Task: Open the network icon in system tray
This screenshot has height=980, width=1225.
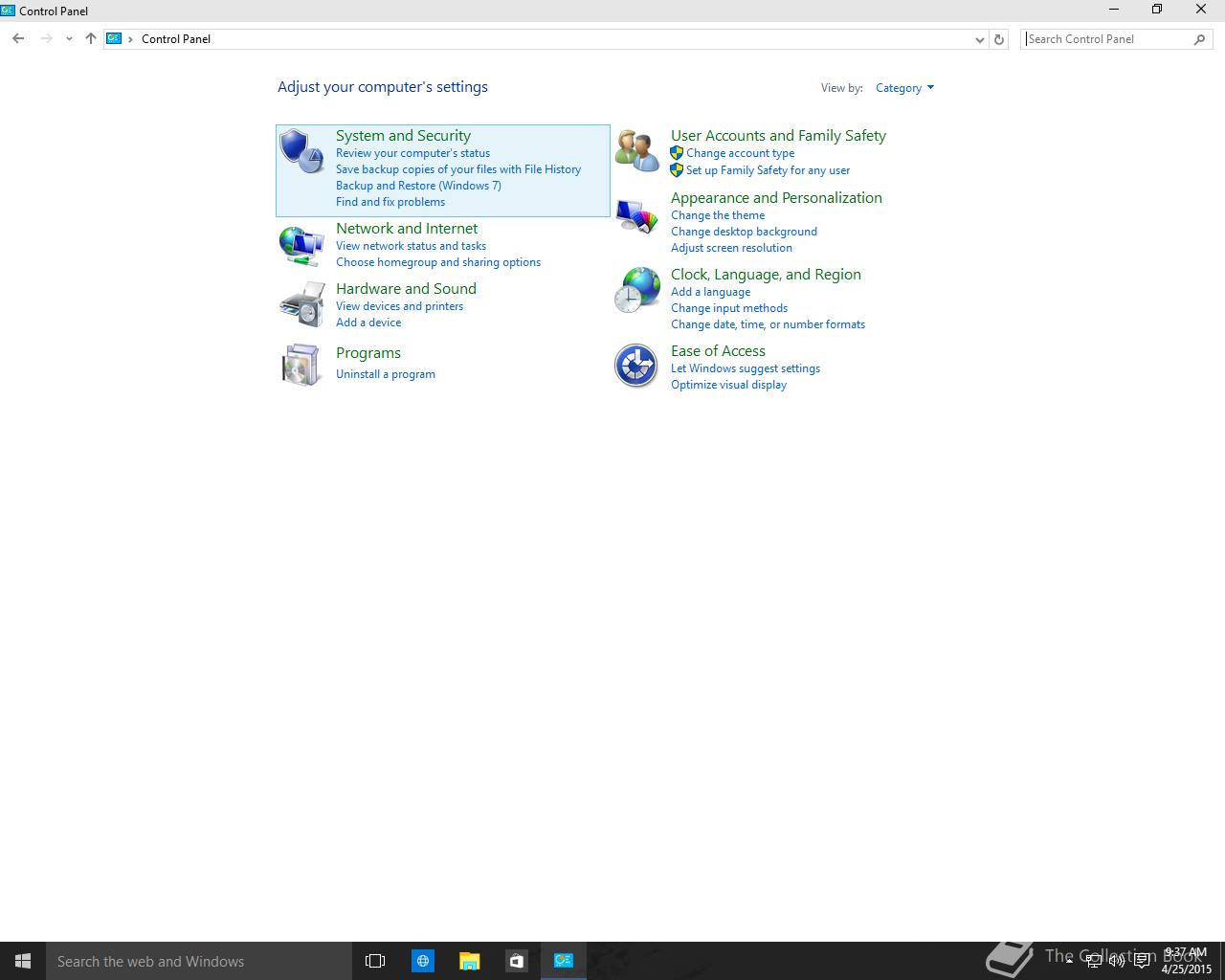Action: click(1094, 961)
